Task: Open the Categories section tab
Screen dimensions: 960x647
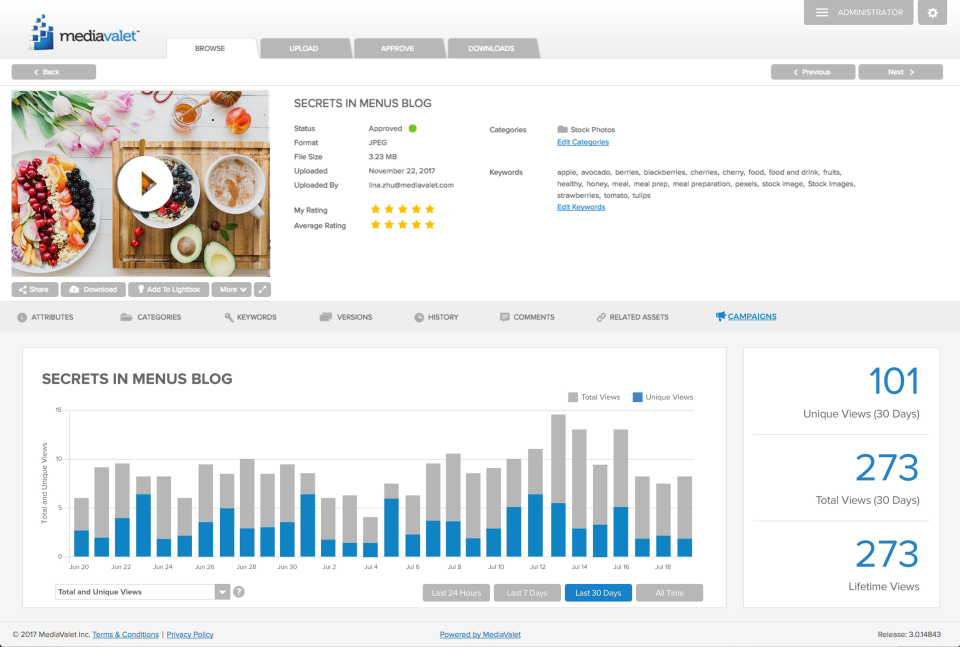Action: [151, 317]
